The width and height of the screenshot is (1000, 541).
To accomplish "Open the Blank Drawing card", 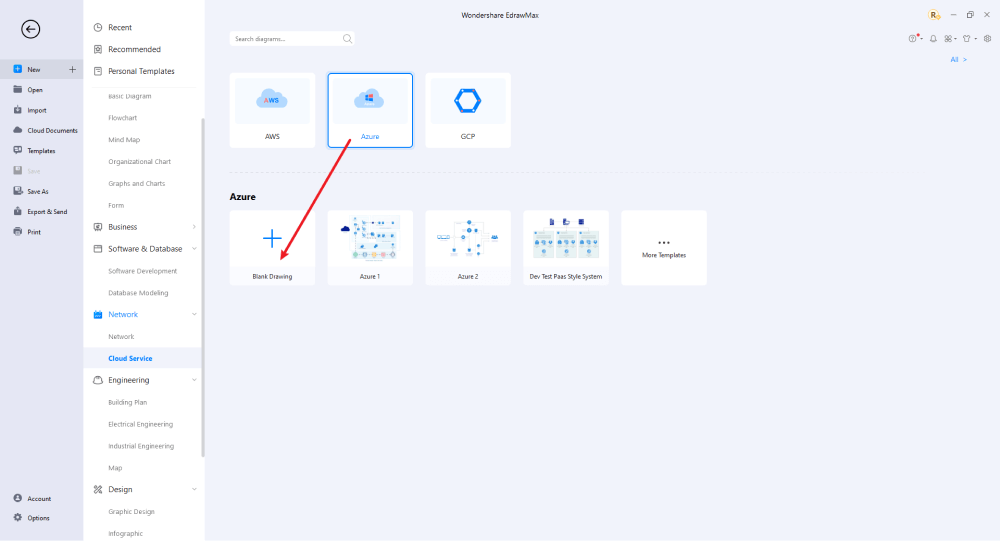I will 272,248.
